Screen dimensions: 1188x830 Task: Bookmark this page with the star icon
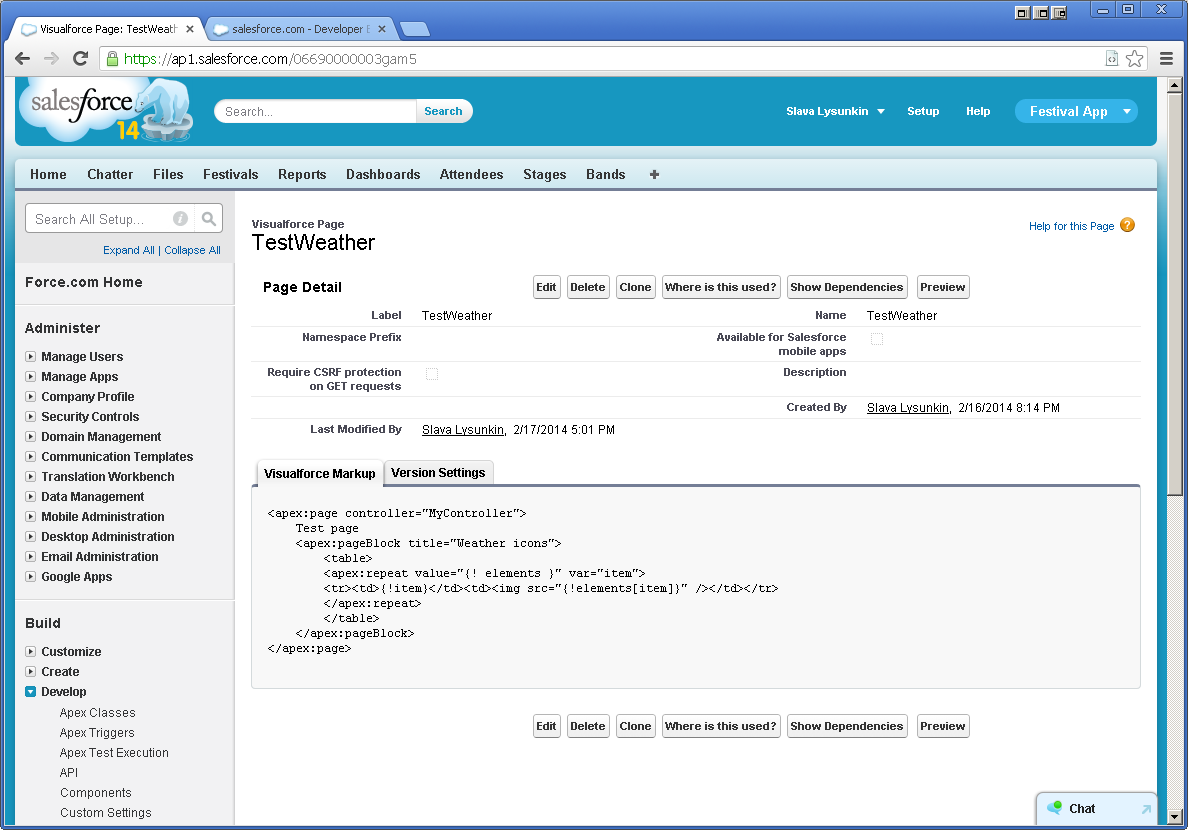(x=1134, y=58)
